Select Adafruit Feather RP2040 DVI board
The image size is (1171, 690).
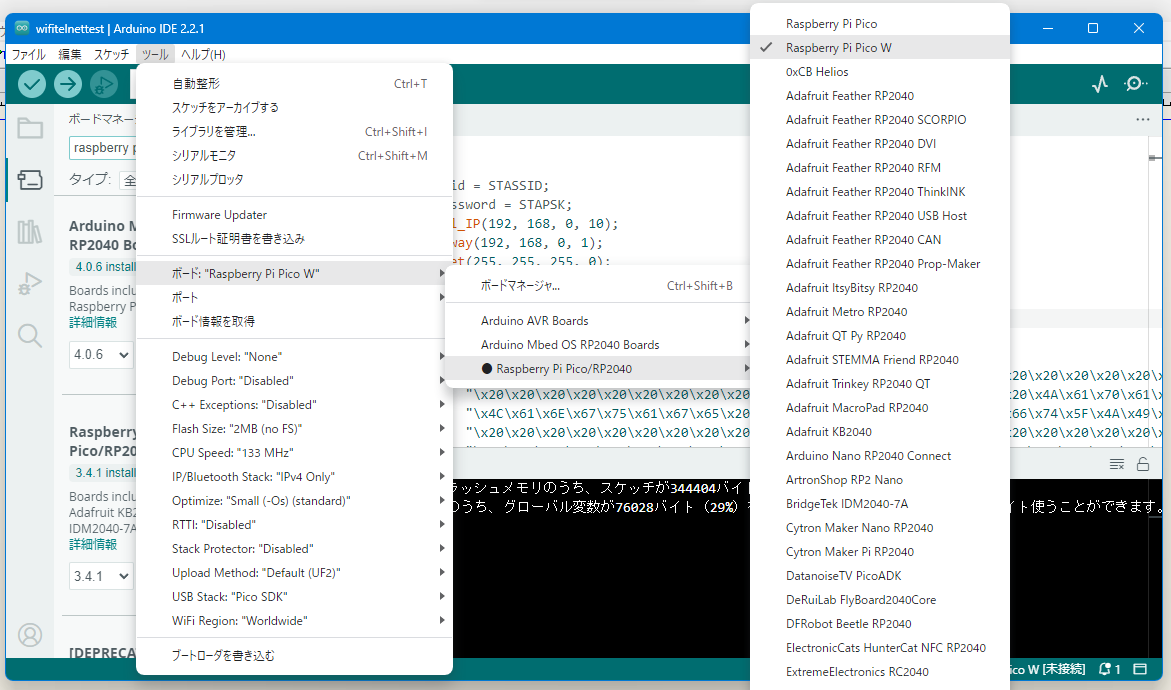coord(880,143)
